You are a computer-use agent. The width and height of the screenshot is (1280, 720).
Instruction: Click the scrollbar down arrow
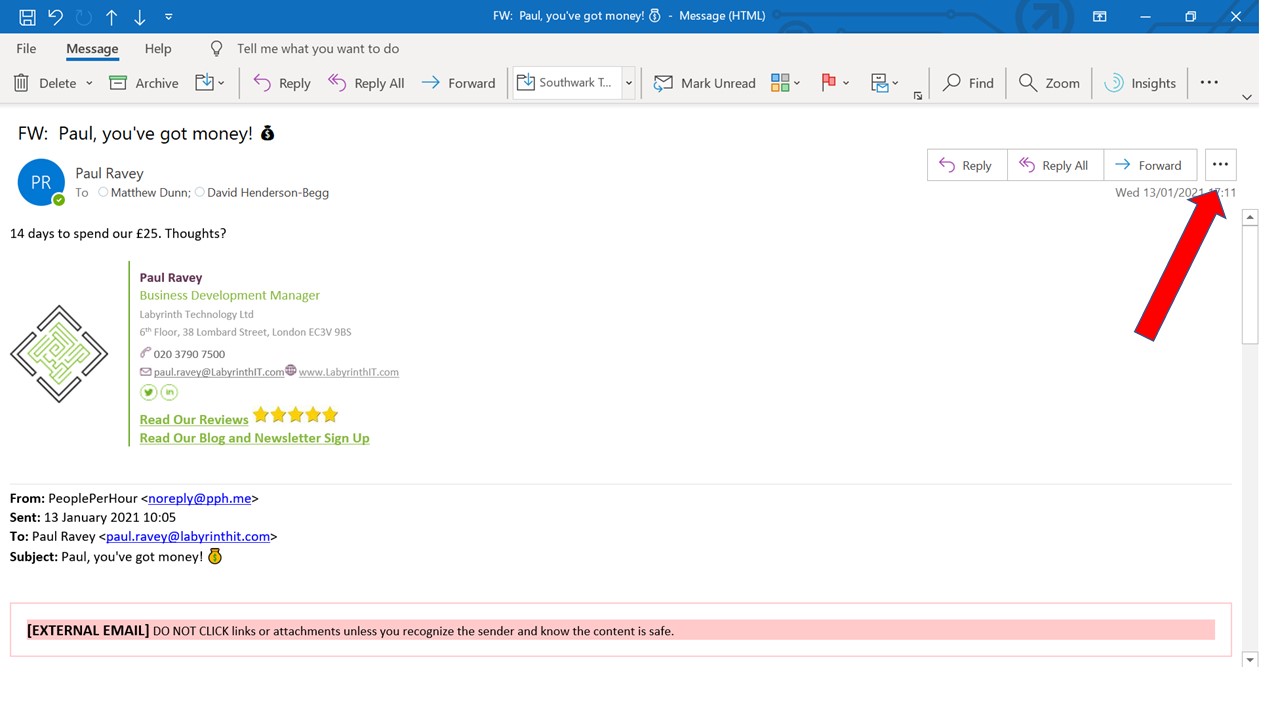[x=1249, y=659]
